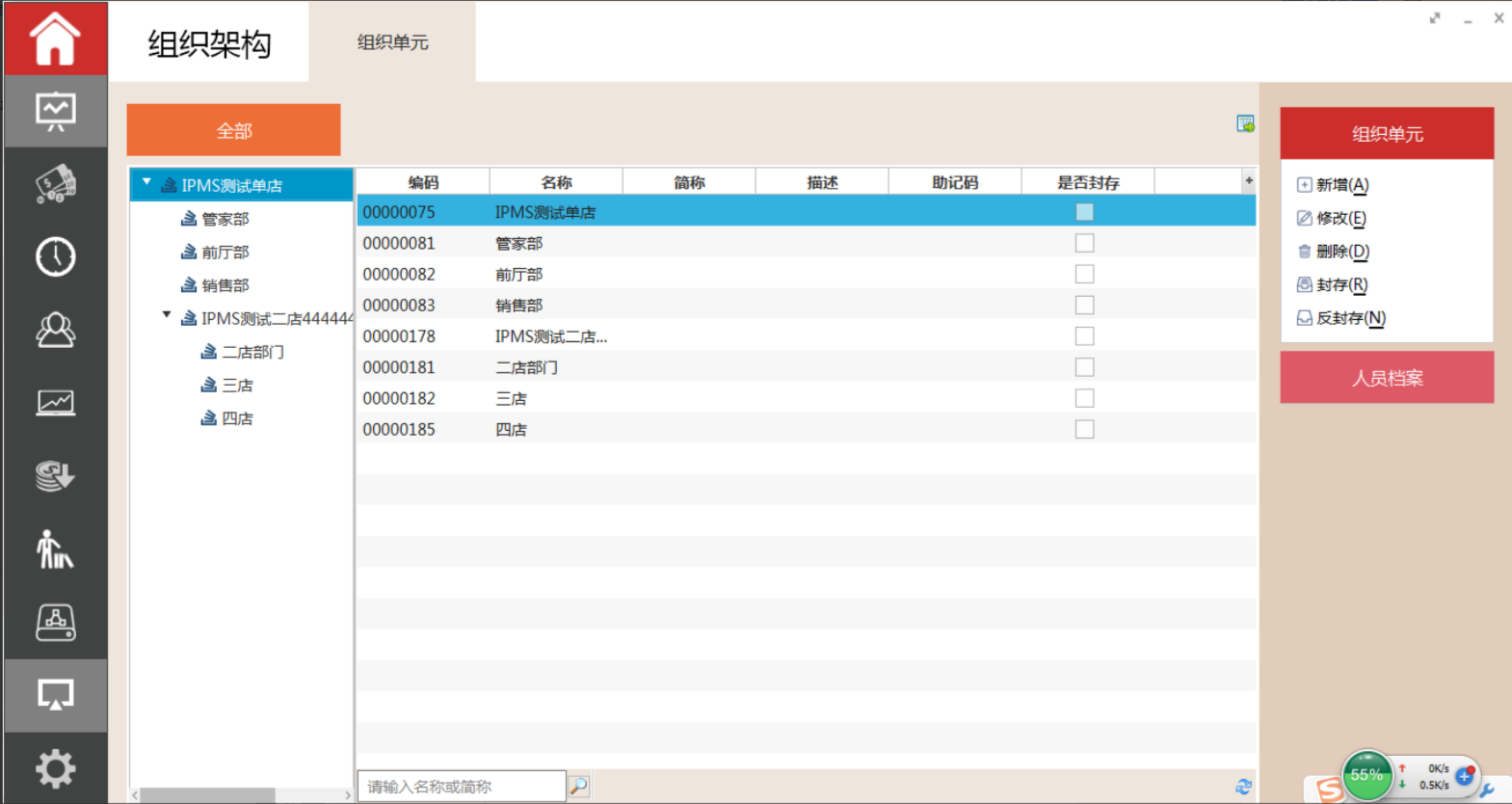
Task: Collapse the IPMS测试二店 tree node arrow
Action: click(x=167, y=315)
